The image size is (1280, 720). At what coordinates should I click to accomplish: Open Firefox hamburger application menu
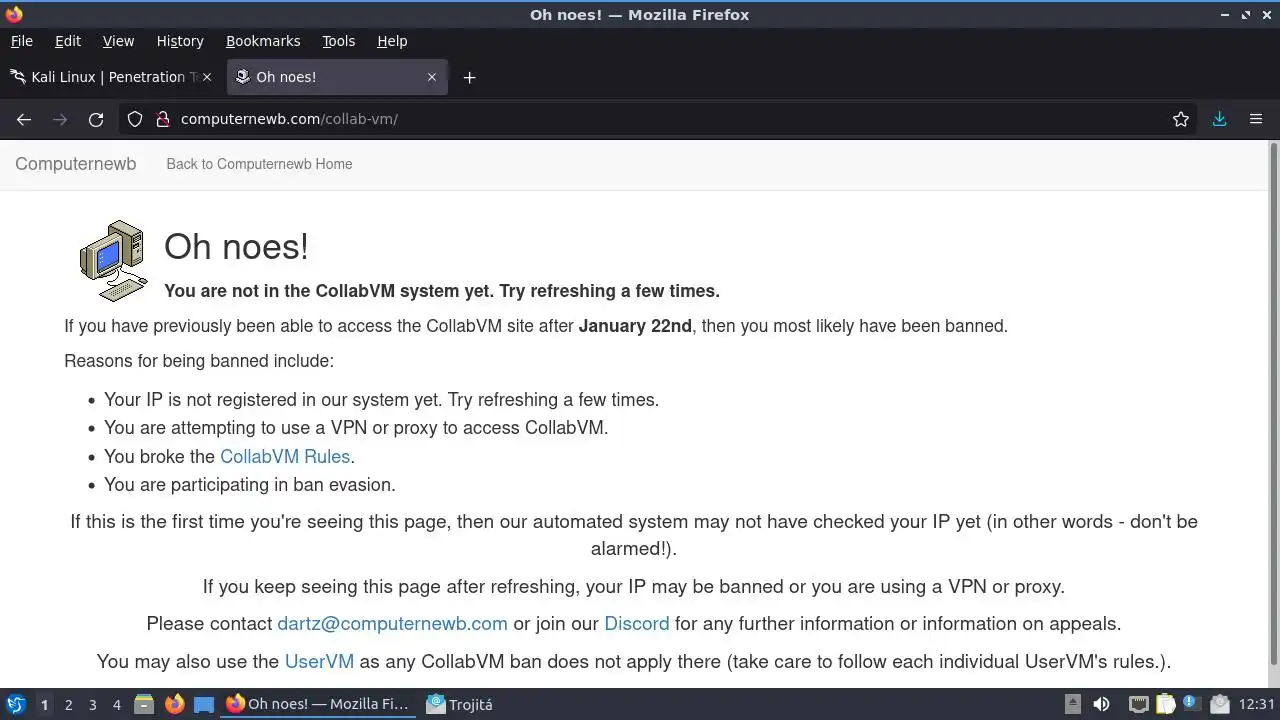(1256, 119)
